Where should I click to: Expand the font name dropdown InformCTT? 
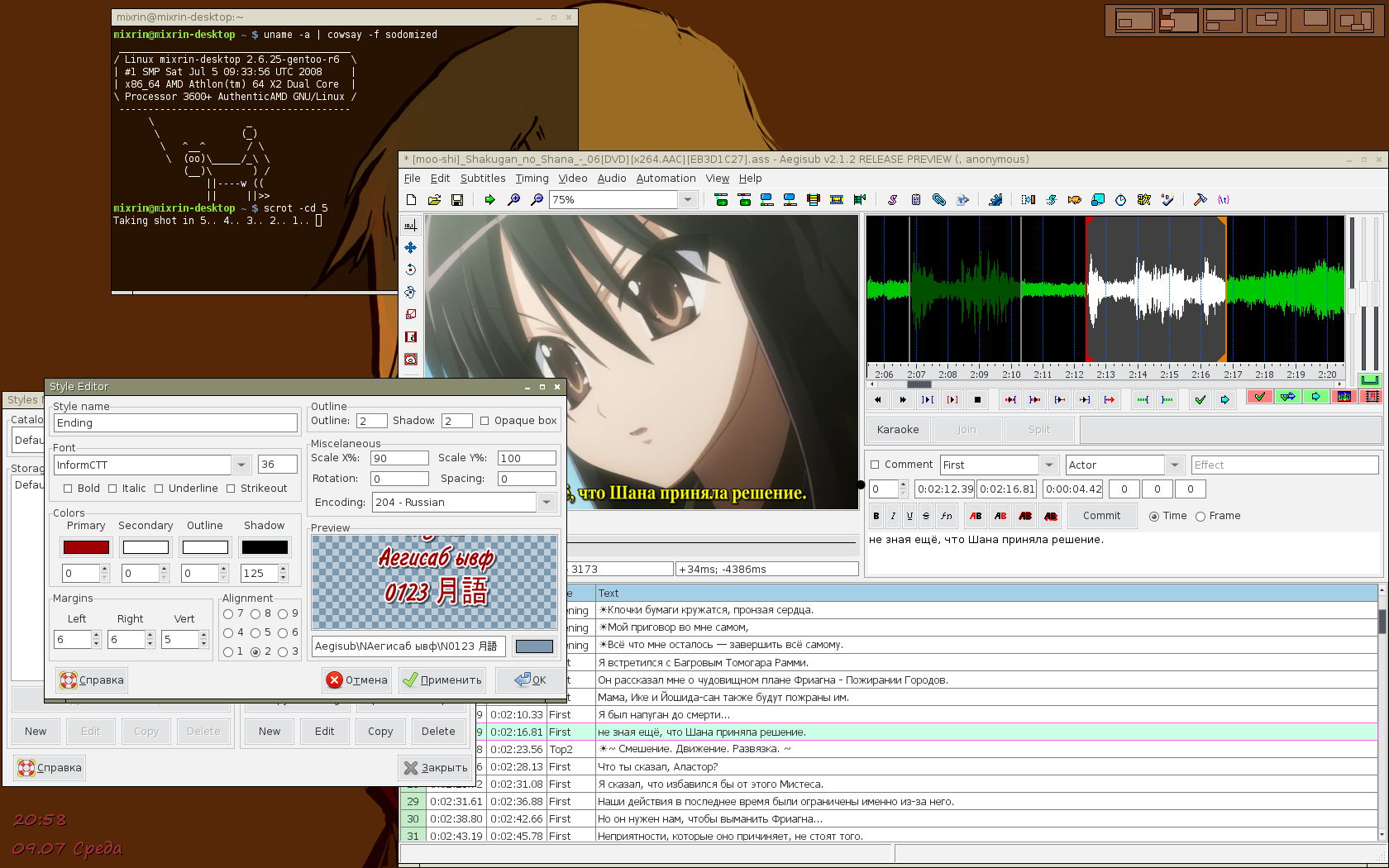(x=241, y=465)
